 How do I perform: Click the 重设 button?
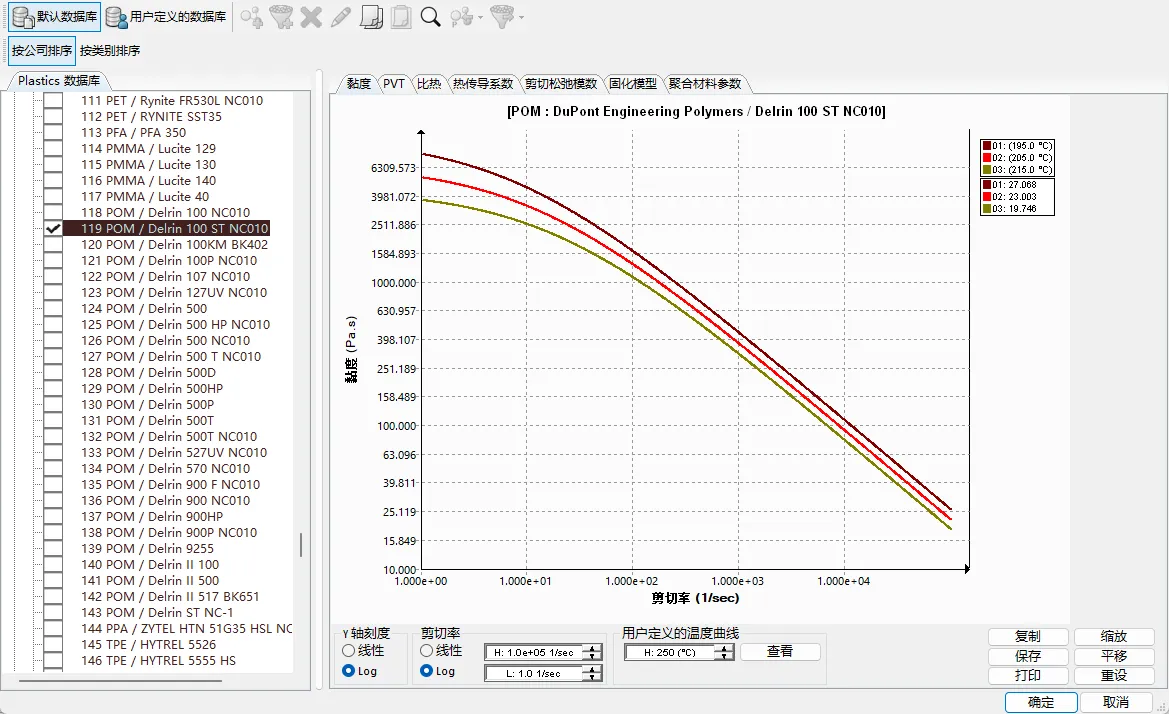[x=1114, y=675]
